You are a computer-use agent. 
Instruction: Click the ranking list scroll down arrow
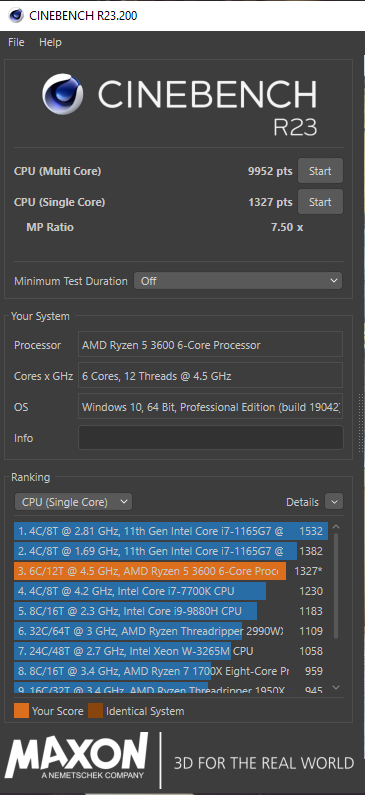pyautogui.click(x=336, y=688)
